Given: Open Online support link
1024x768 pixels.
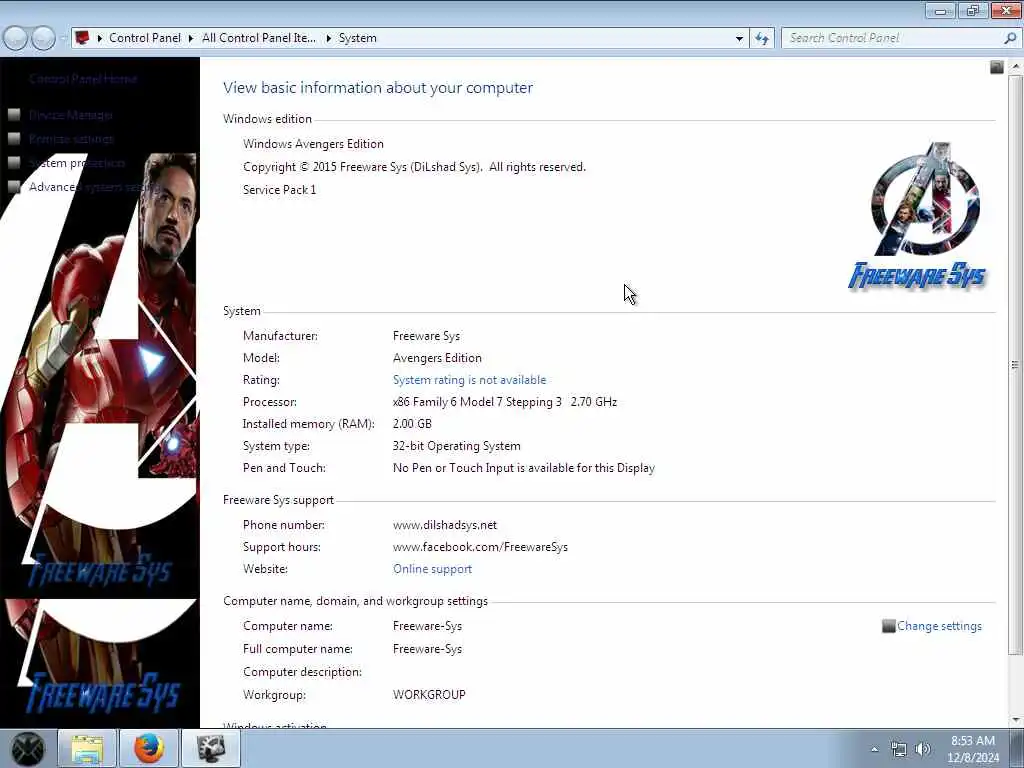Looking at the screenshot, I should [x=432, y=569].
